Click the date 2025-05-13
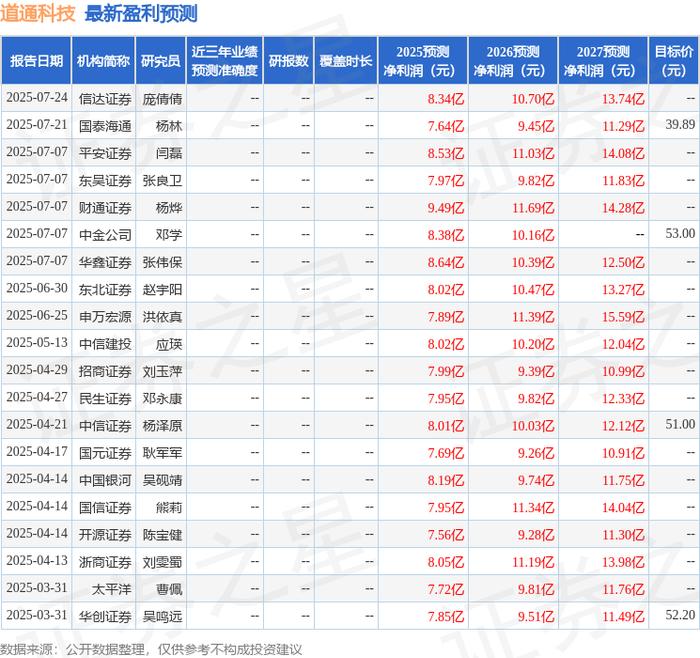Image resolution: width=700 pixels, height=658 pixels. tap(37, 343)
